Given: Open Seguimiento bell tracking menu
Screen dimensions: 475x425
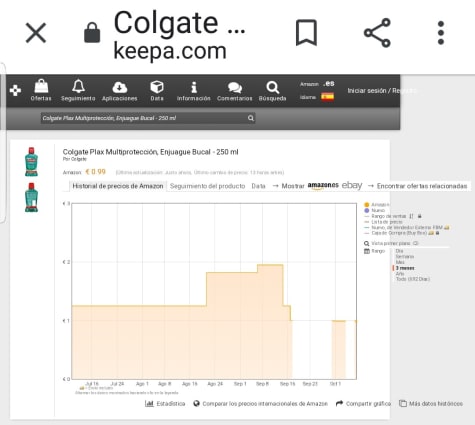Looking at the screenshot, I should click(78, 90).
